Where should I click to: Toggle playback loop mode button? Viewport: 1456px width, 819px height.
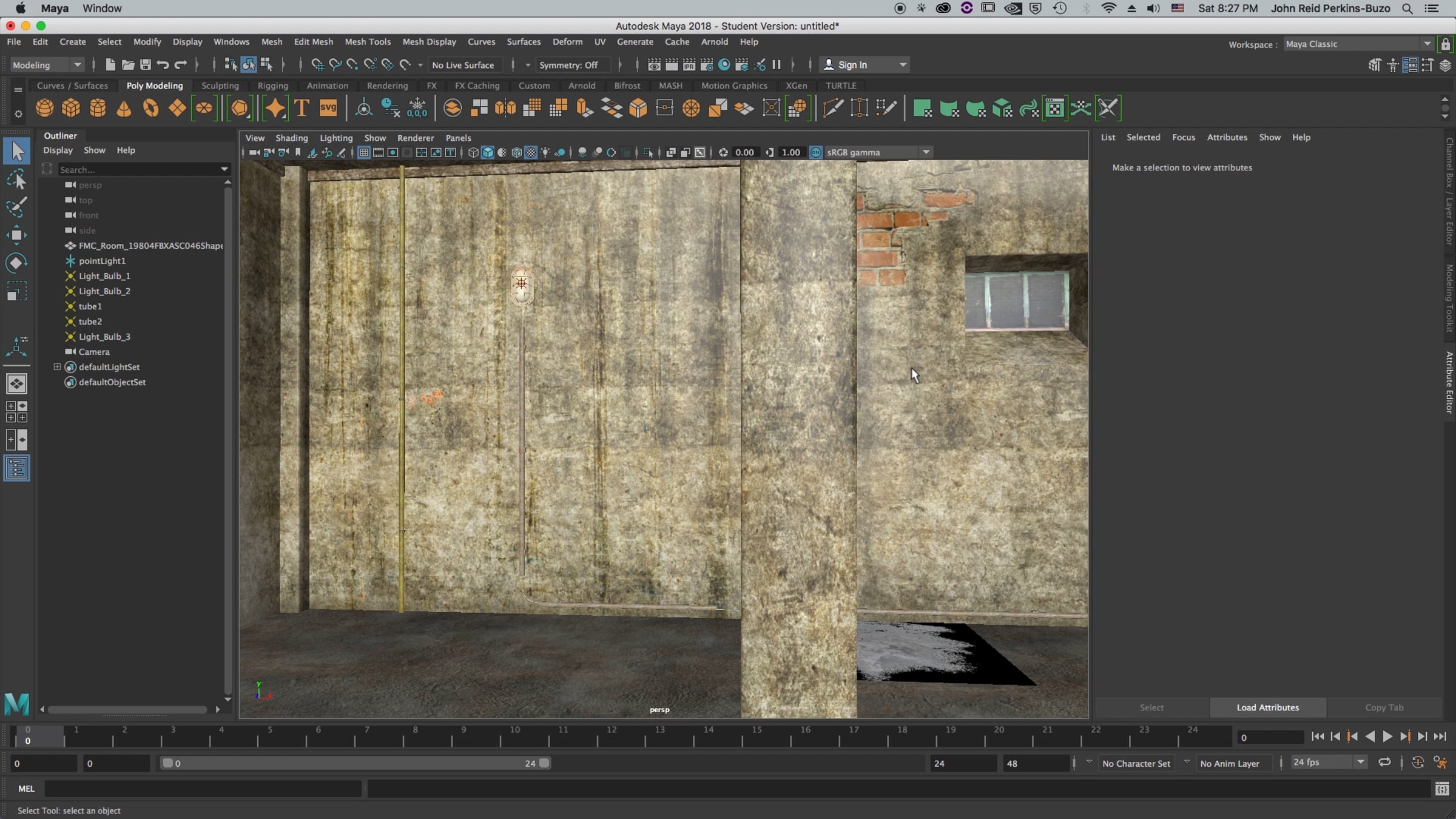pyautogui.click(x=1384, y=763)
